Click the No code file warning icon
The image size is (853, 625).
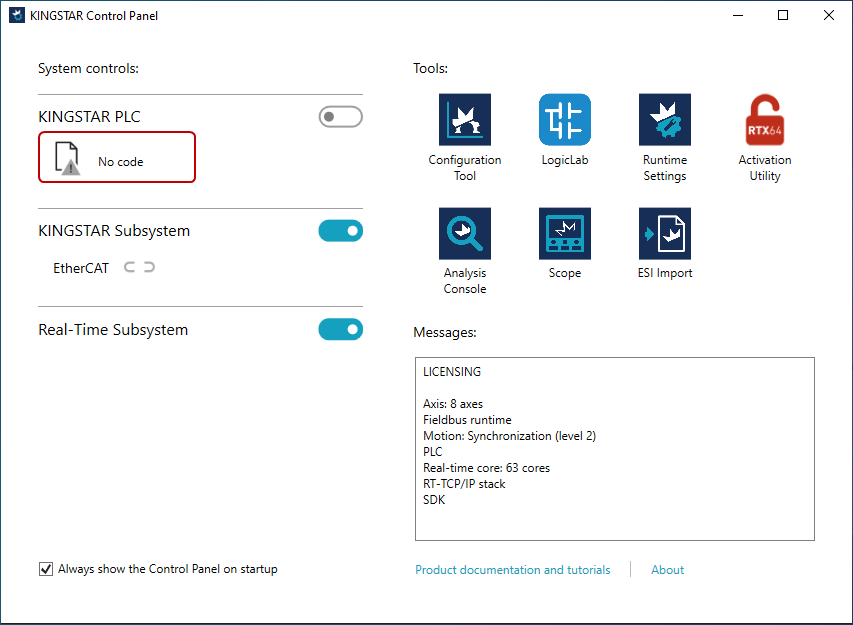point(67,158)
